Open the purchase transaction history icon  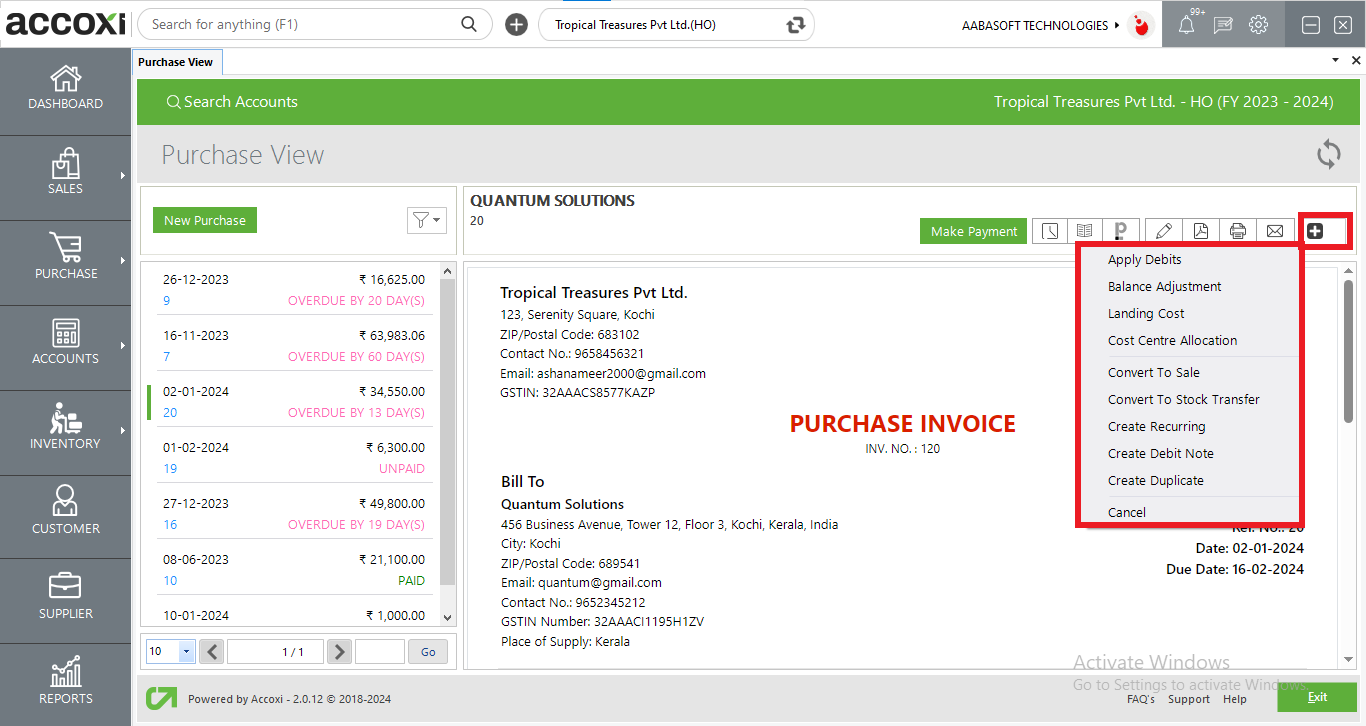(x=1049, y=230)
